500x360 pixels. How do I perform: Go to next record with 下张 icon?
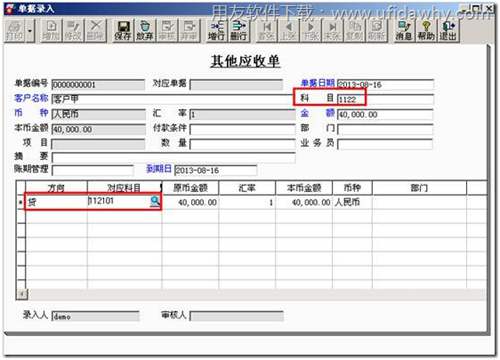point(310,30)
